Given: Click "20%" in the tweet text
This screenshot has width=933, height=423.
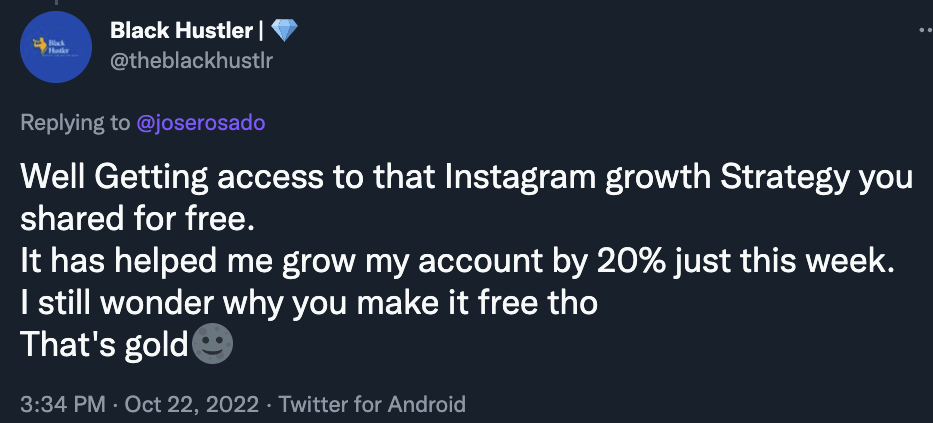Looking at the screenshot, I should [x=631, y=262].
